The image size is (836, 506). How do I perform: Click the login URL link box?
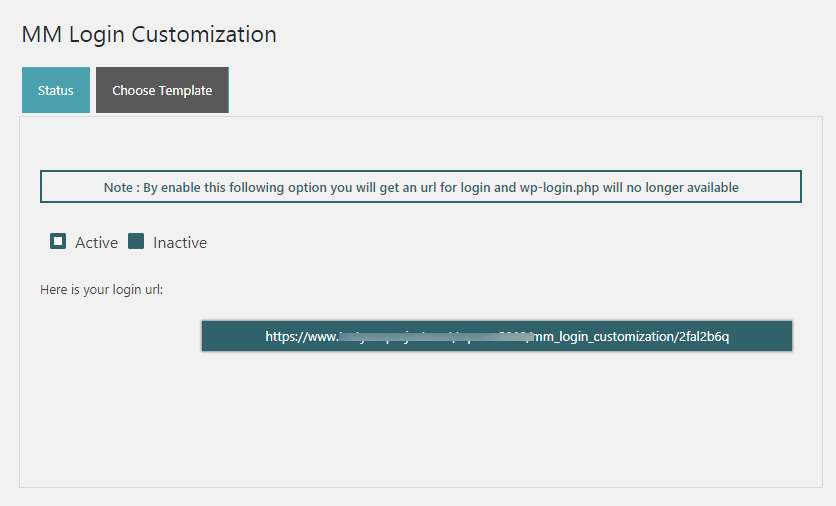[x=497, y=336]
